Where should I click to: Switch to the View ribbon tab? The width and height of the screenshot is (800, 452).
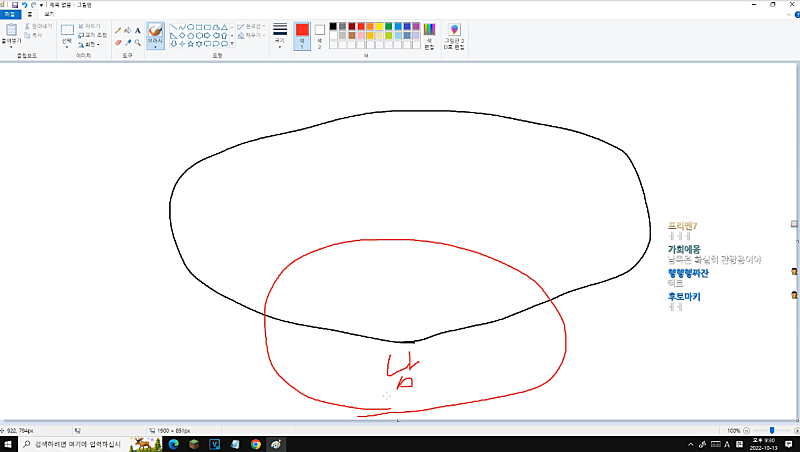[x=49, y=14]
